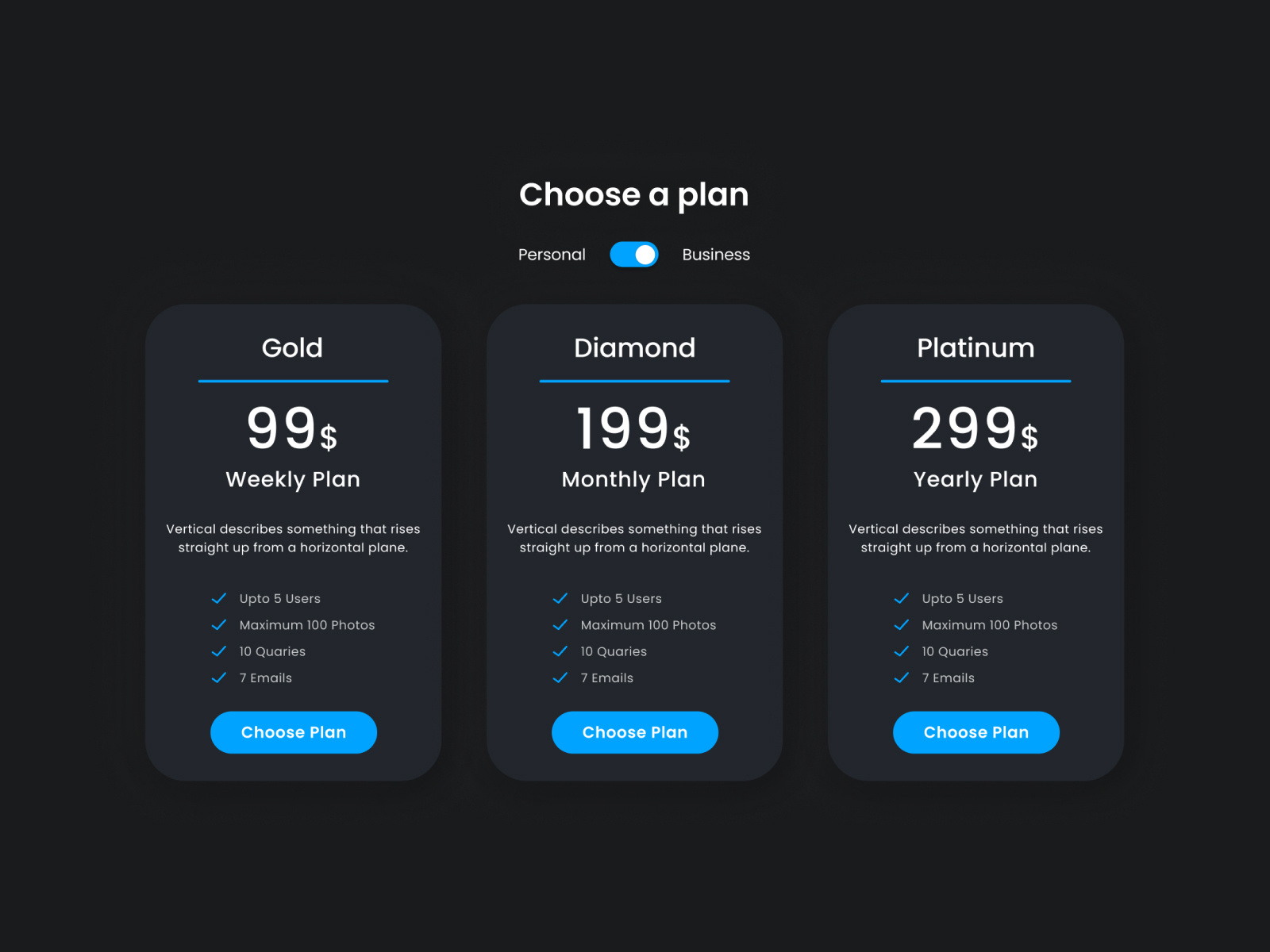Click Platinum's Maximum 100 Photos checkmark

click(x=902, y=625)
